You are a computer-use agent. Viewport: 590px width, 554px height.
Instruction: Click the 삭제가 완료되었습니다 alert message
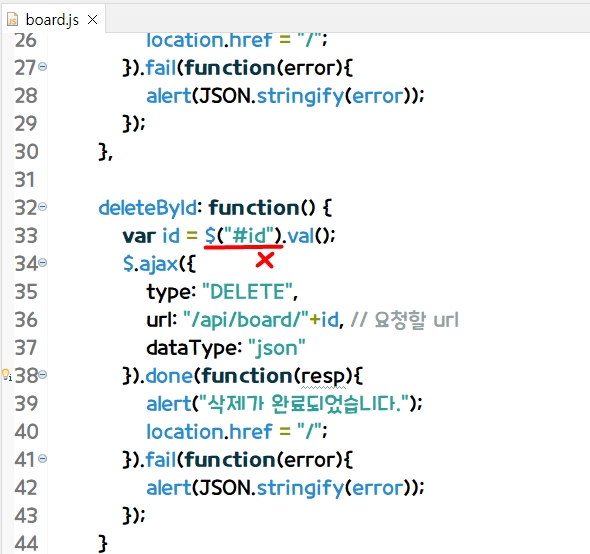(304, 404)
